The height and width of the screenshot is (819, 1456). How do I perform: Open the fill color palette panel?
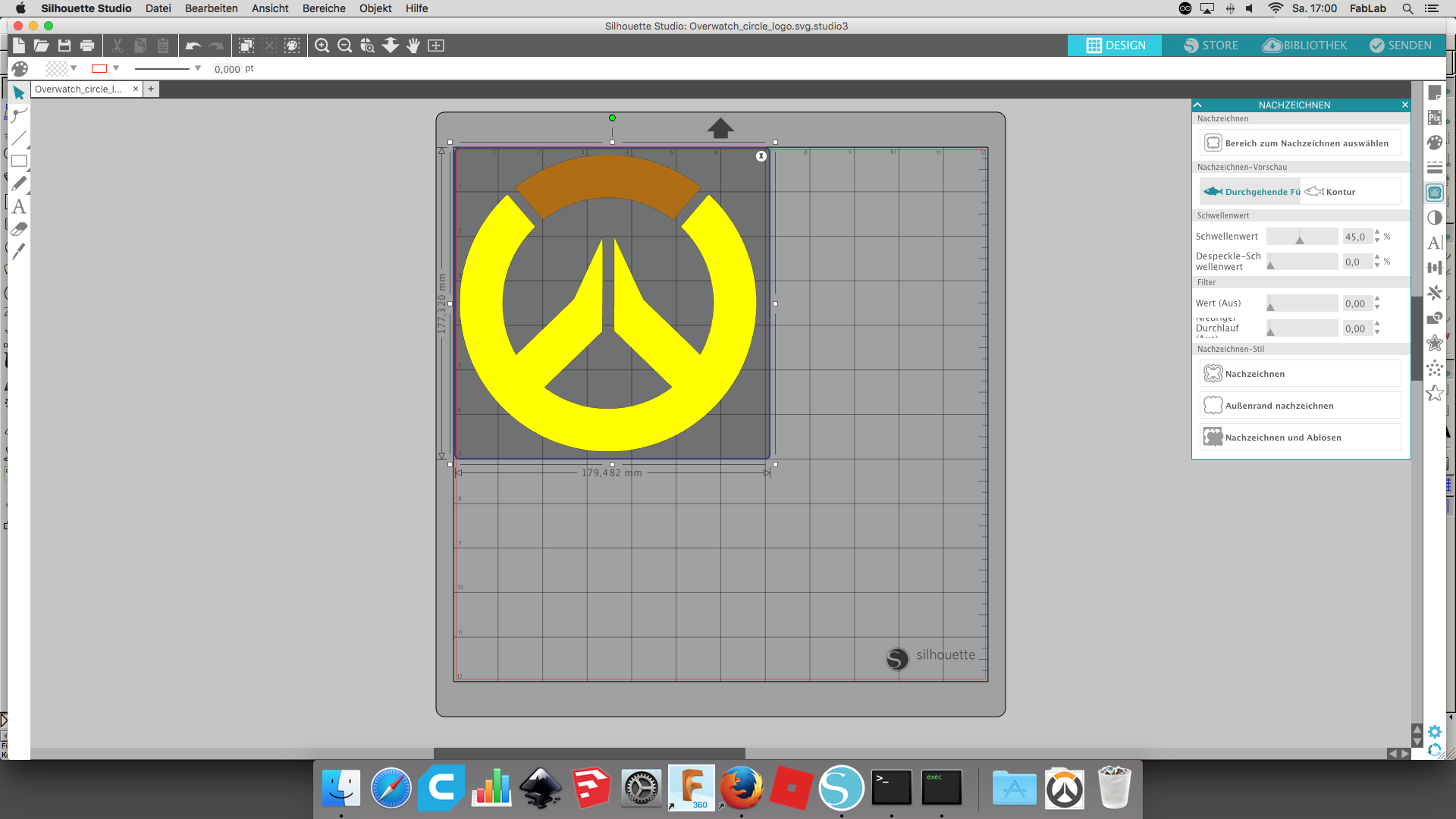point(1434,143)
